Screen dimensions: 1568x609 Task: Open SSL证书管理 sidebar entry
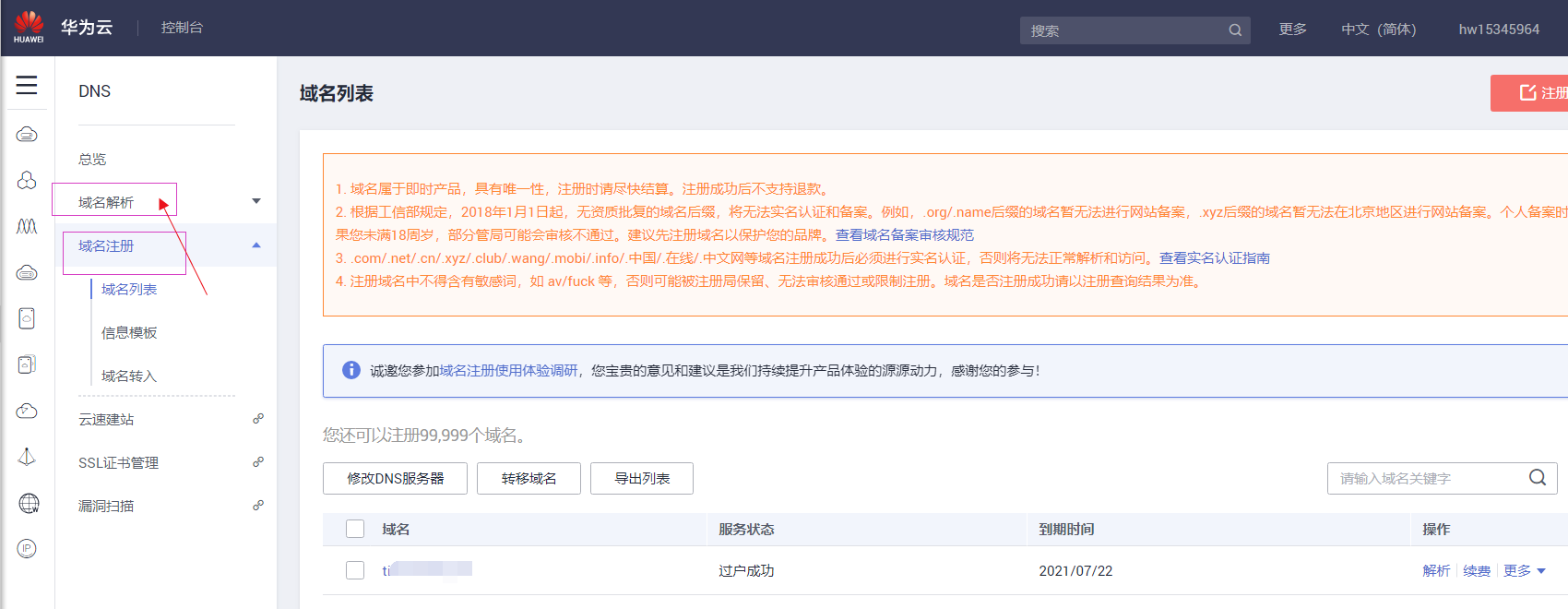click(118, 462)
